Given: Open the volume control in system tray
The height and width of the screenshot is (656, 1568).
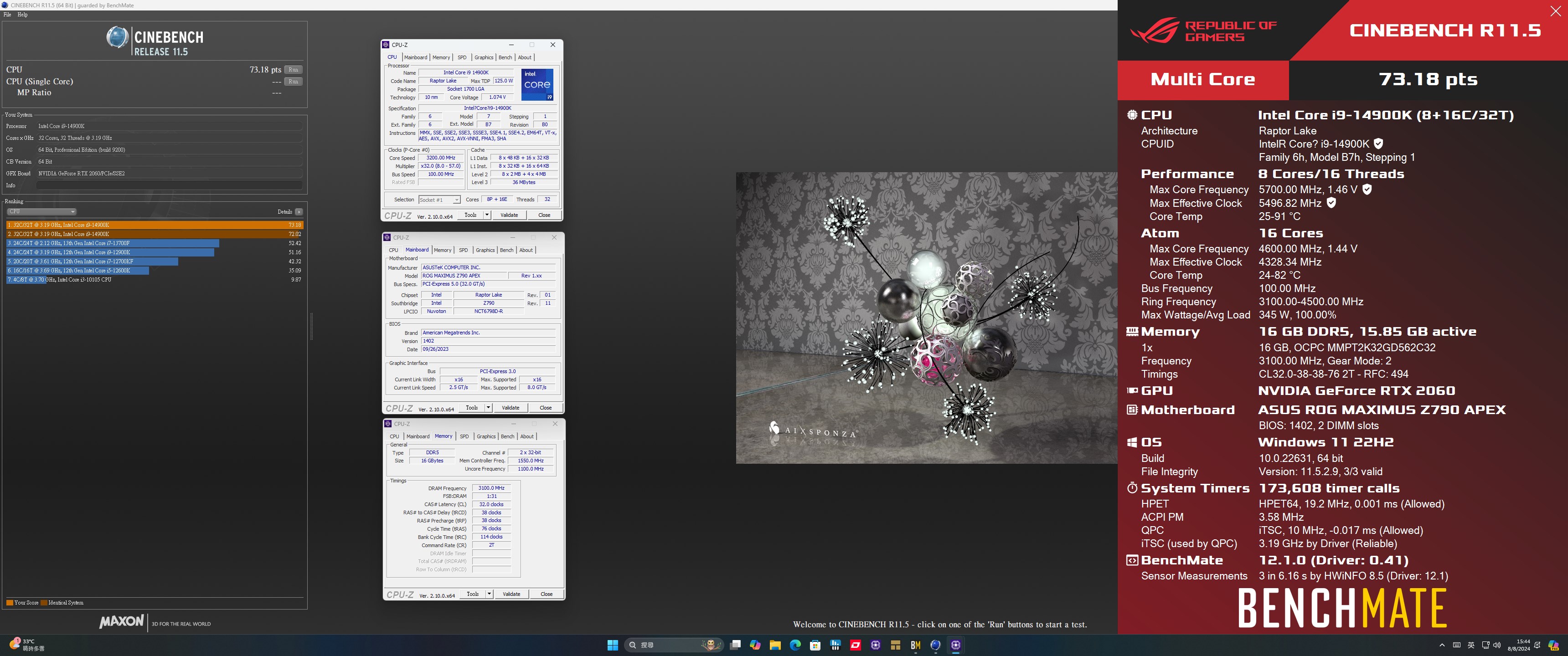Looking at the screenshot, I should pyautogui.click(x=1497, y=645).
